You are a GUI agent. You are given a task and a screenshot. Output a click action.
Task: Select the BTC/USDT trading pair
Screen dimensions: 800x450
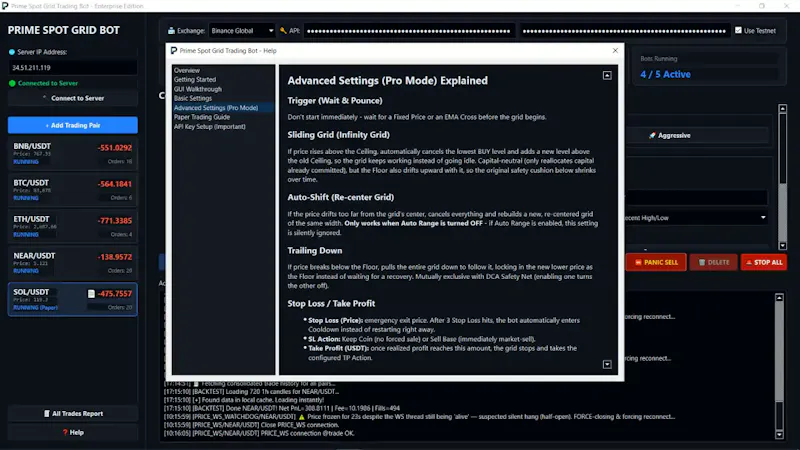point(72,190)
